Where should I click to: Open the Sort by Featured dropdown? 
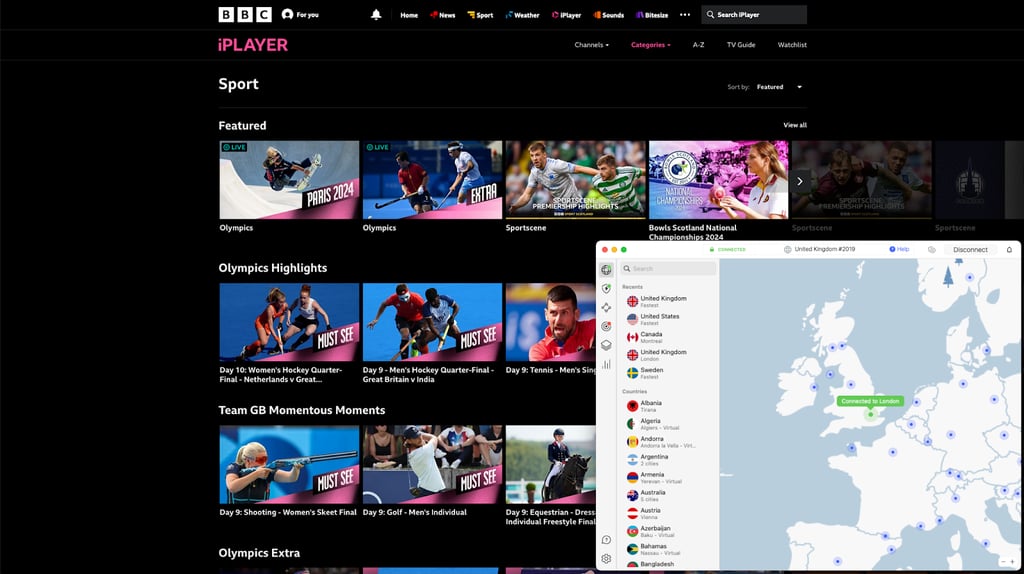pos(779,87)
